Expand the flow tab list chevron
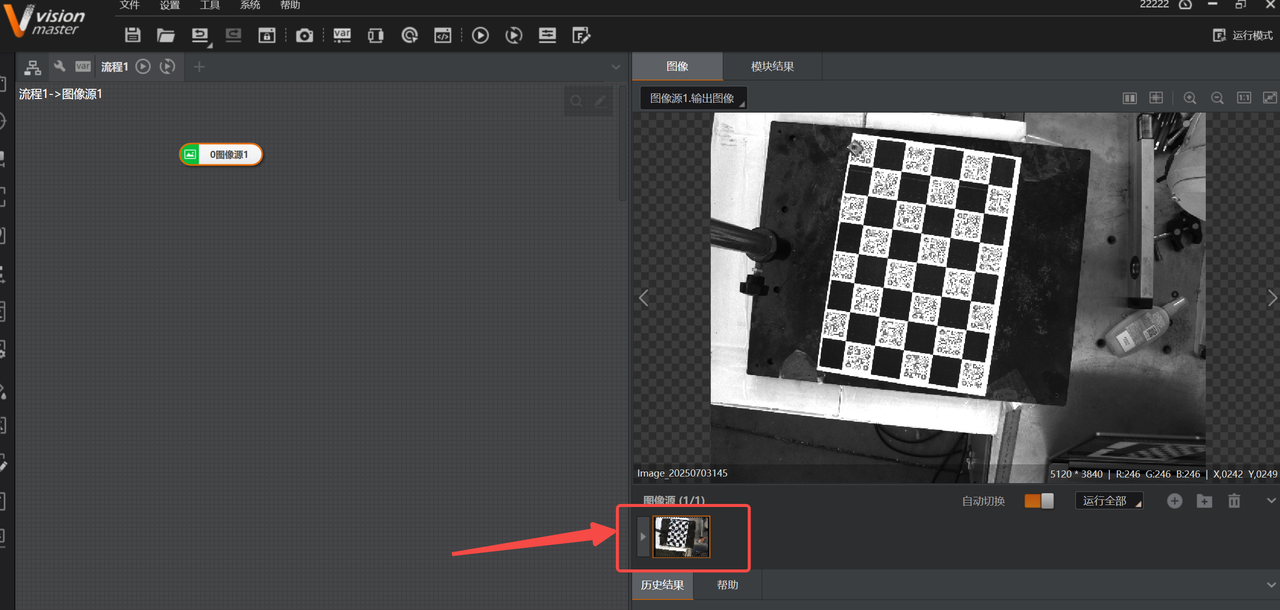1280x610 pixels. click(616, 67)
